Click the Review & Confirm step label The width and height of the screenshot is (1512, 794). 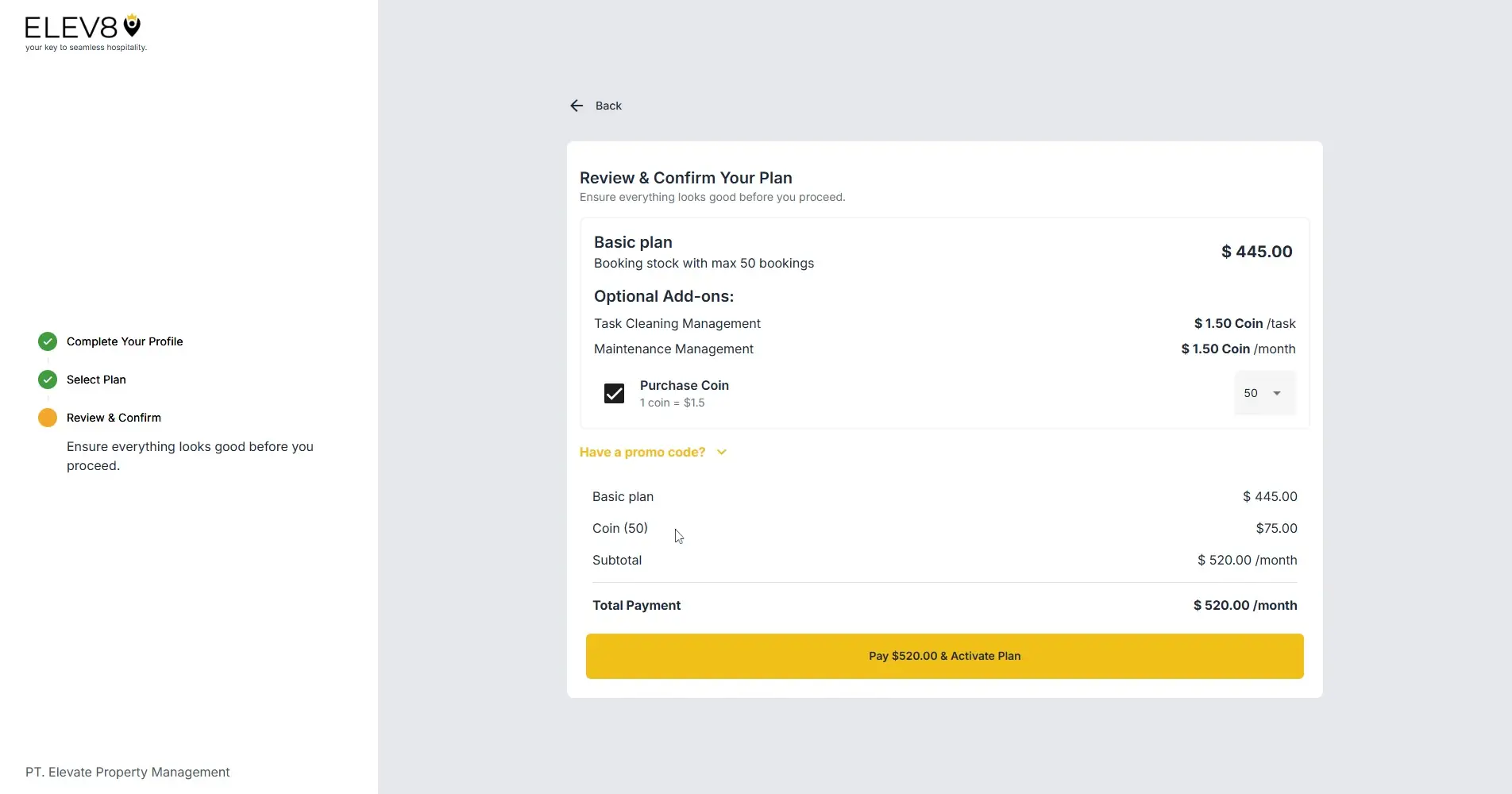[112, 417]
